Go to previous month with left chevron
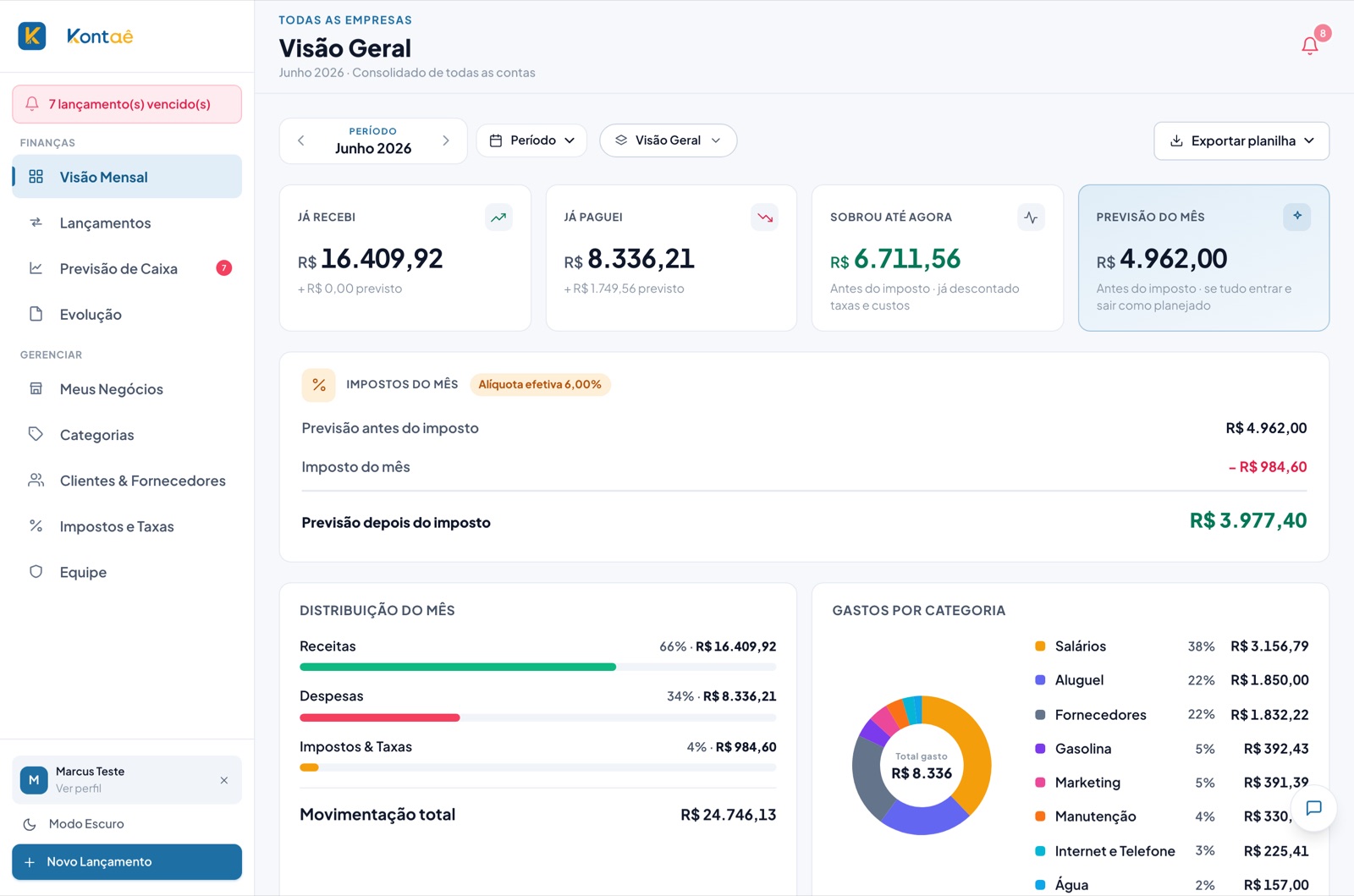The height and width of the screenshot is (896, 1354). 301,140
